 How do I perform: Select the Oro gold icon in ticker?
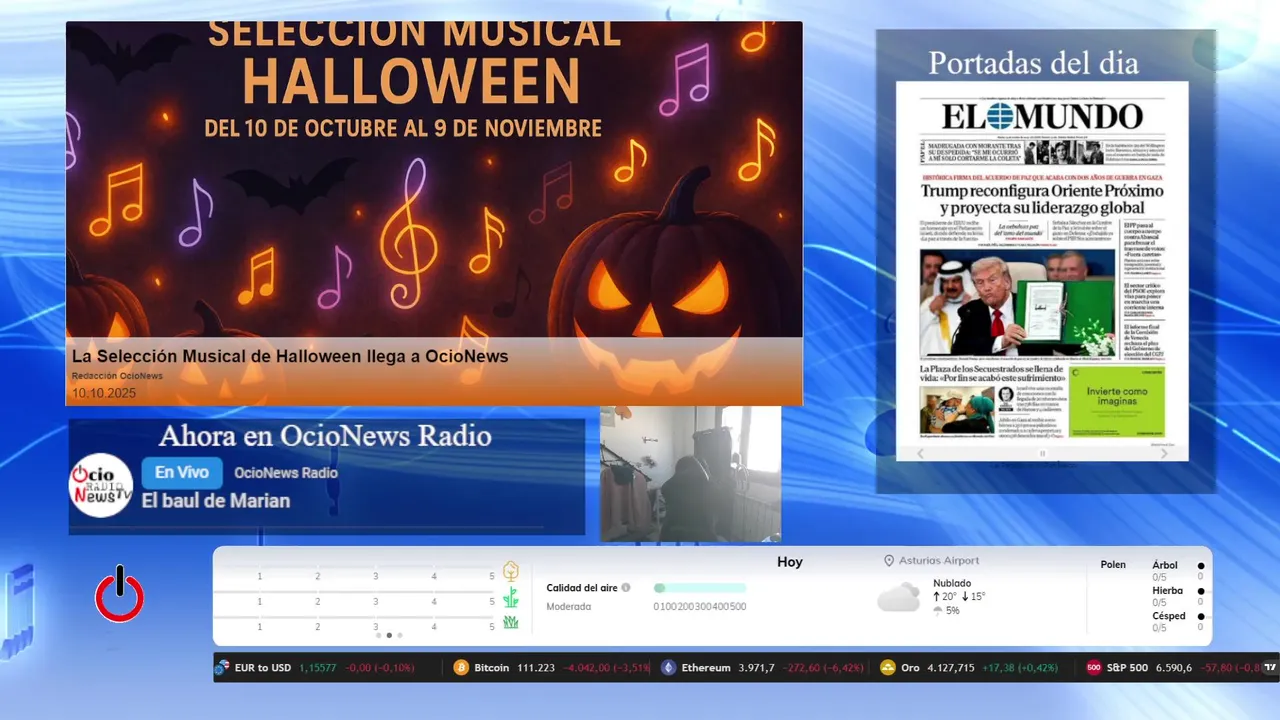tap(887, 667)
